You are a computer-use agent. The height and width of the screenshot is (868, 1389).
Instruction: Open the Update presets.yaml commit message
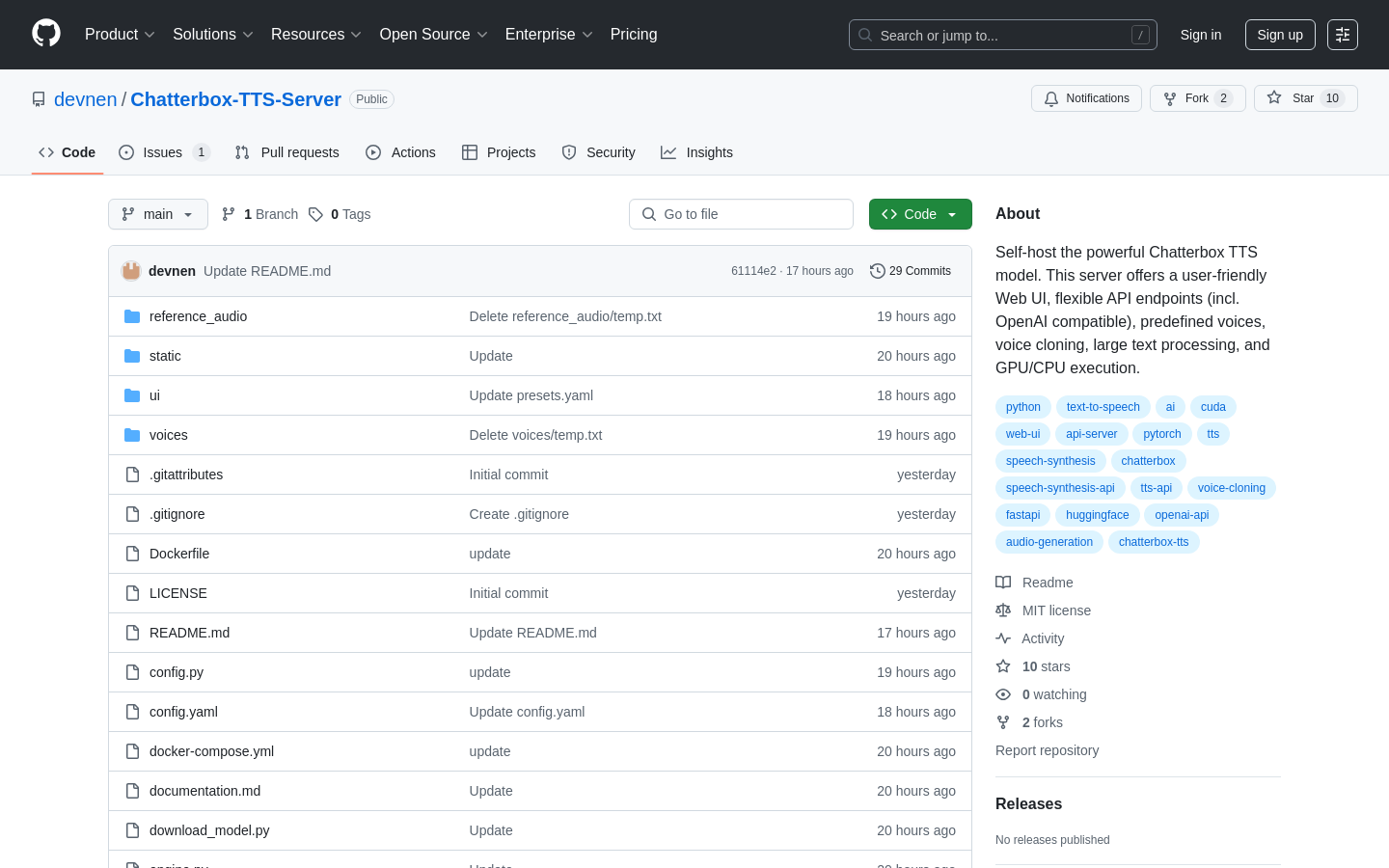click(x=531, y=395)
